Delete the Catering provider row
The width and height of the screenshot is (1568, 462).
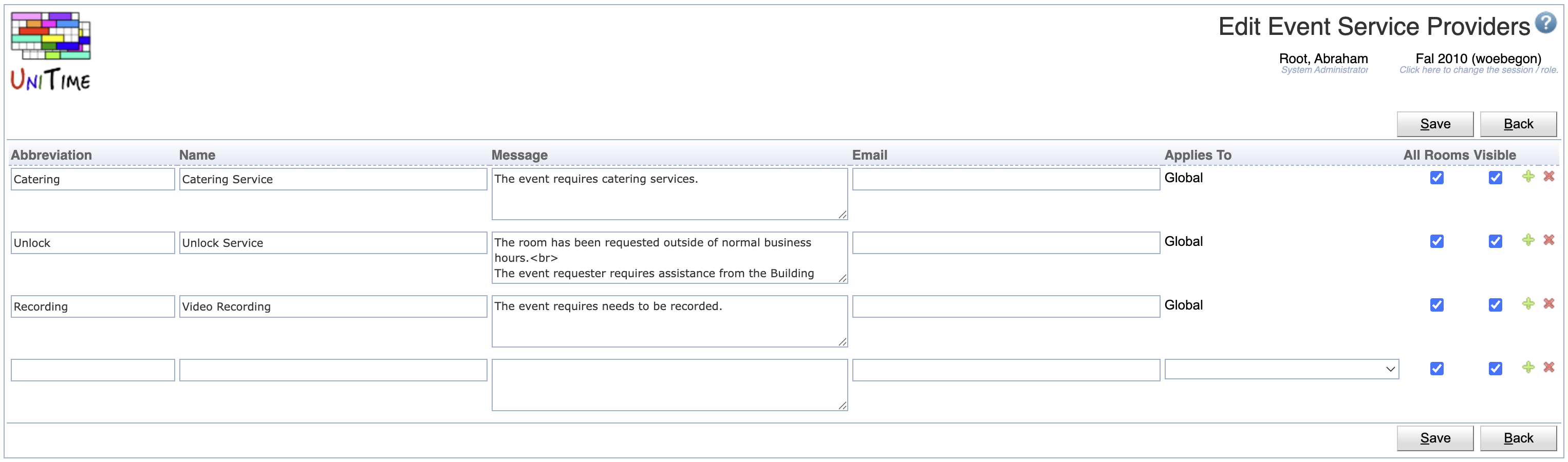pos(1549,176)
